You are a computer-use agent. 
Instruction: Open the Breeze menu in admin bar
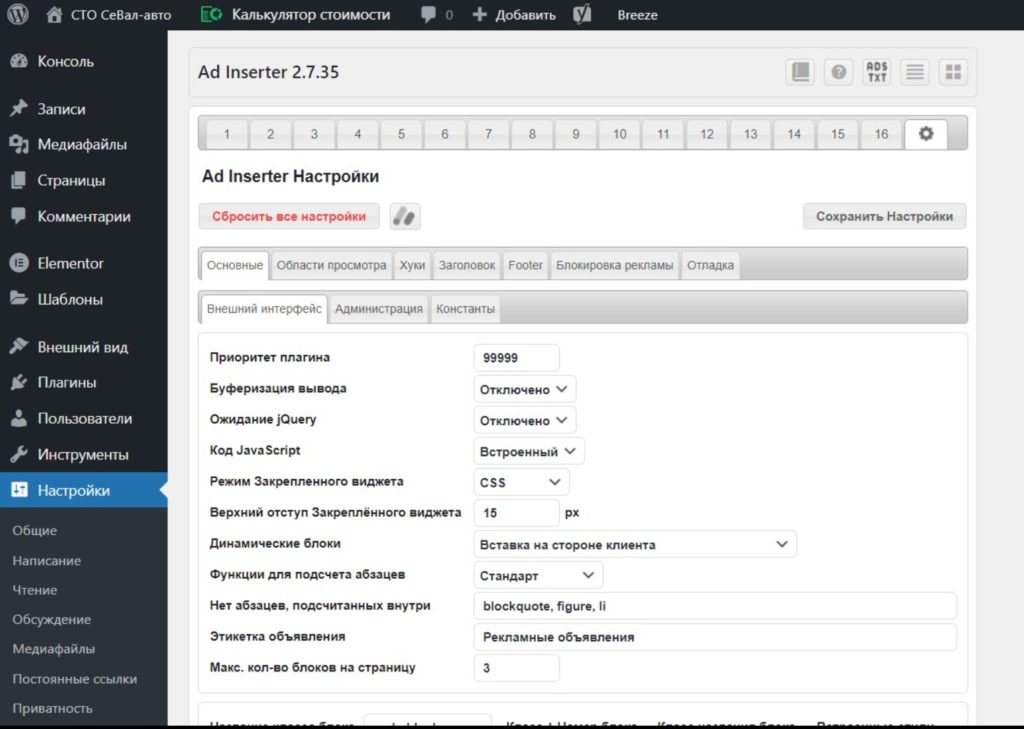637,15
